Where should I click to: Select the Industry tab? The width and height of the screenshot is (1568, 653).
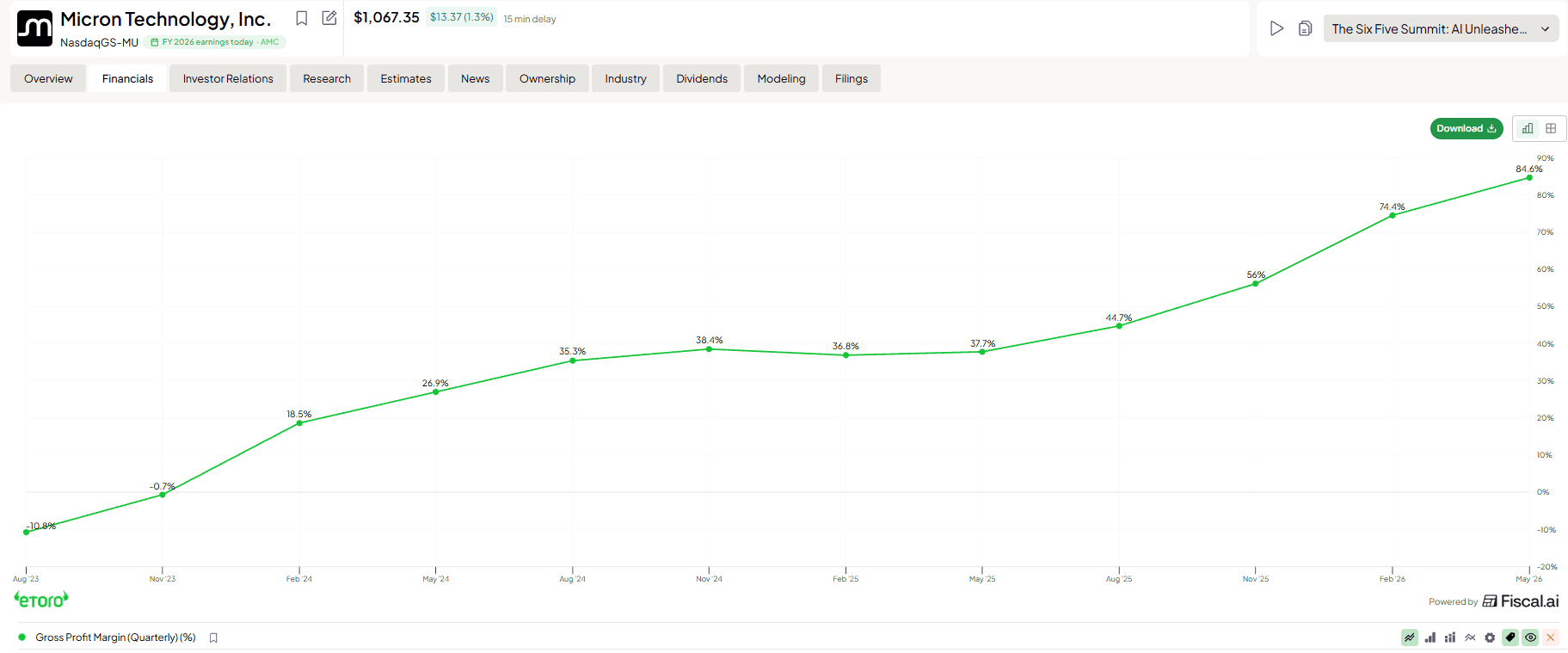(625, 78)
